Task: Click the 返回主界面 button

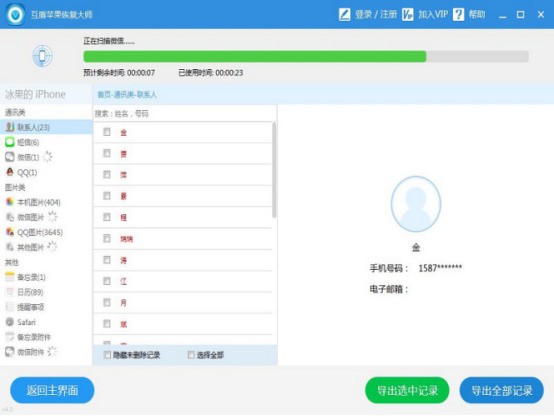Action: point(52,390)
